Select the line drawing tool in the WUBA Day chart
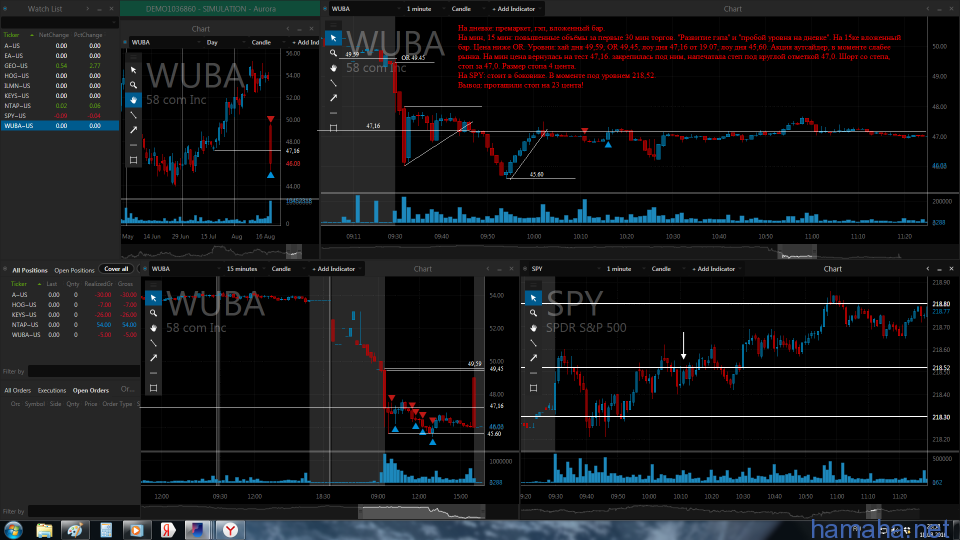This screenshot has height=540, width=960. (x=133, y=115)
